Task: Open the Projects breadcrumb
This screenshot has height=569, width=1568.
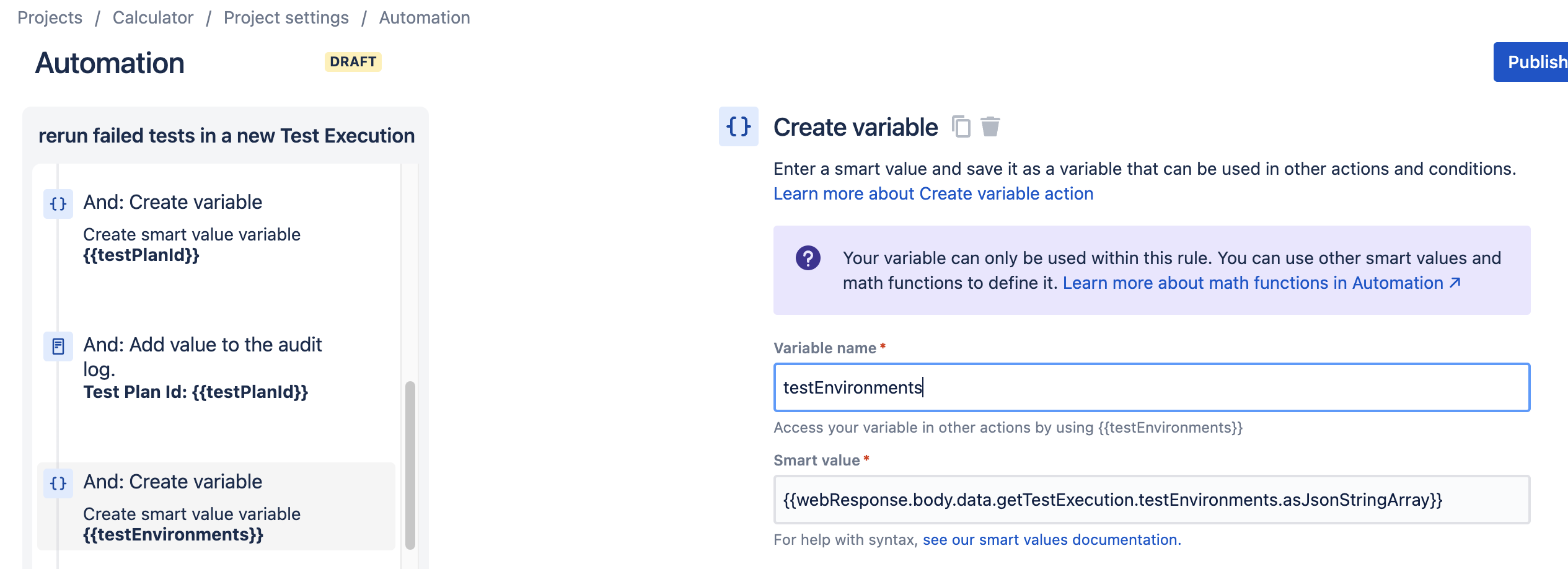Action: pos(50,17)
